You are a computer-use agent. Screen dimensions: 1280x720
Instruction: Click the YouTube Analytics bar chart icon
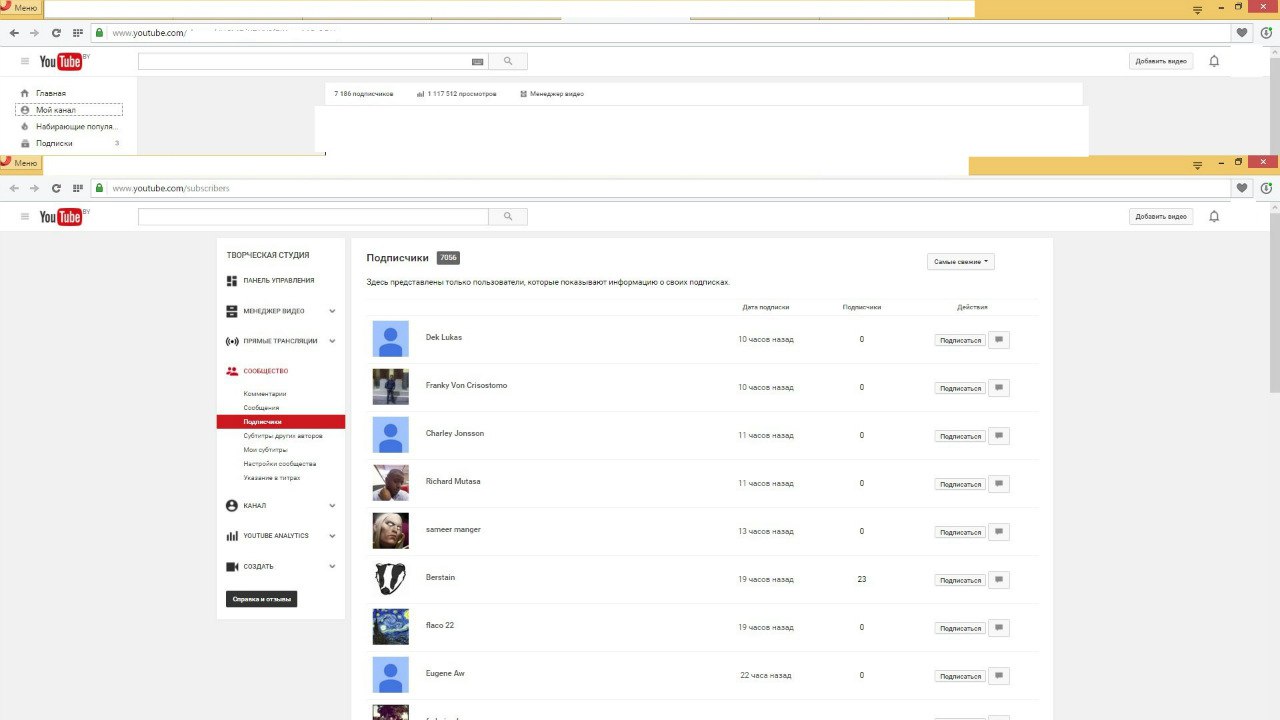(x=232, y=536)
